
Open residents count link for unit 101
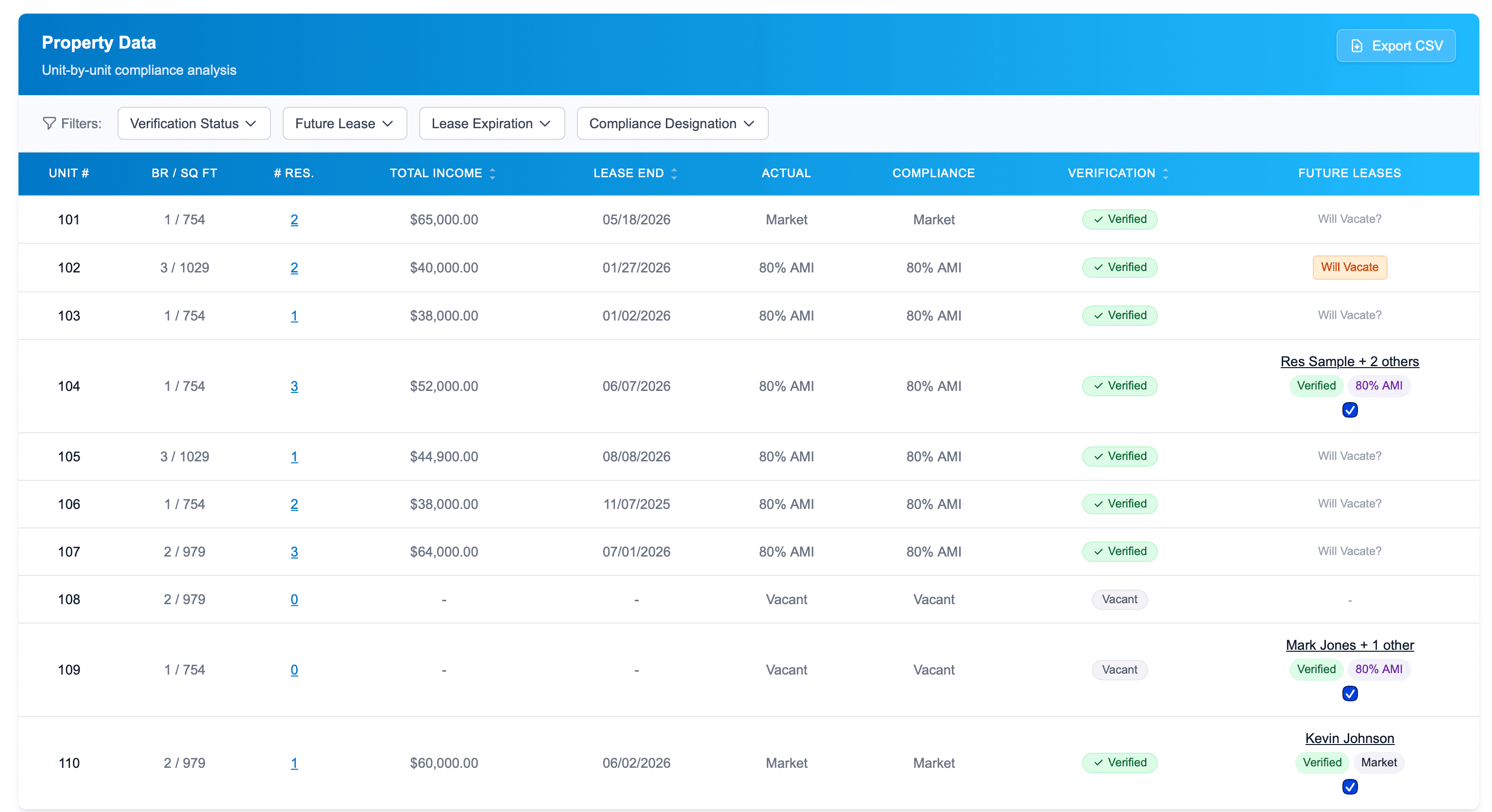(294, 220)
